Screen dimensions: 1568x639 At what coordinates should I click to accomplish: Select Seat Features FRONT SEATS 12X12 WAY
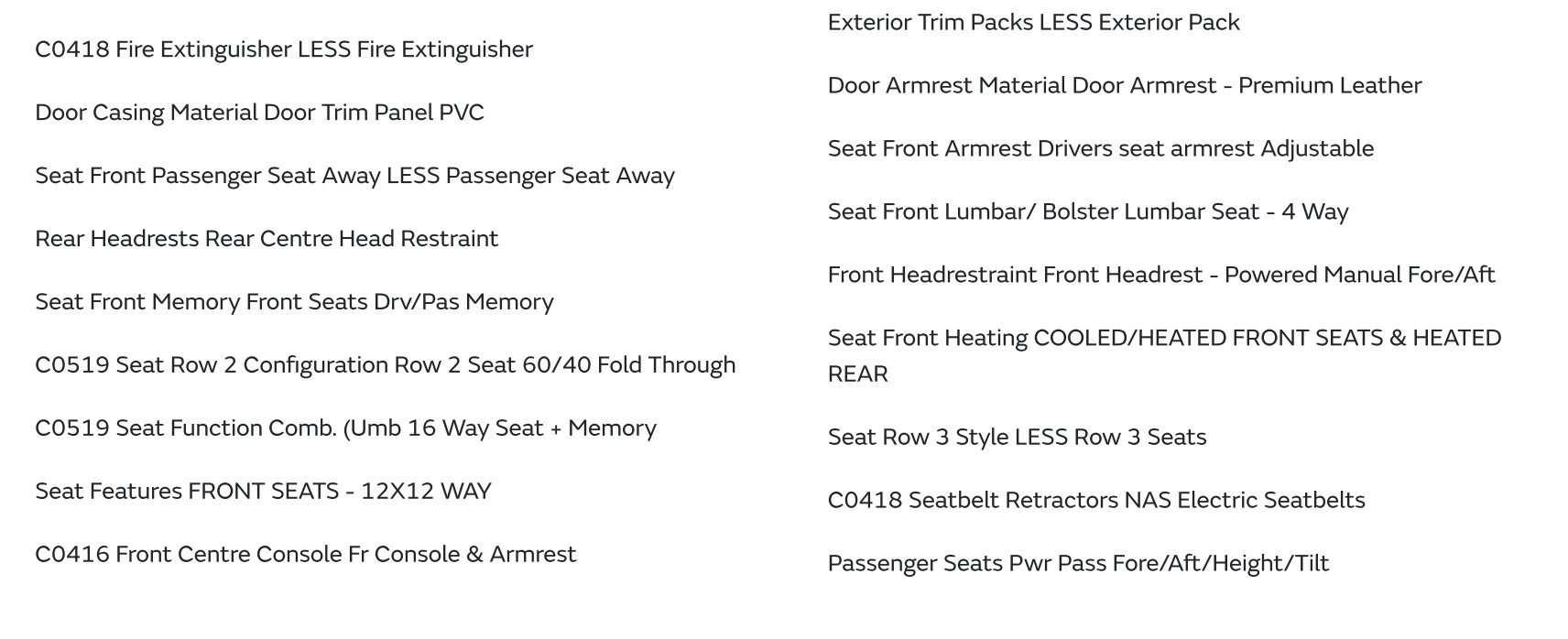263,492
